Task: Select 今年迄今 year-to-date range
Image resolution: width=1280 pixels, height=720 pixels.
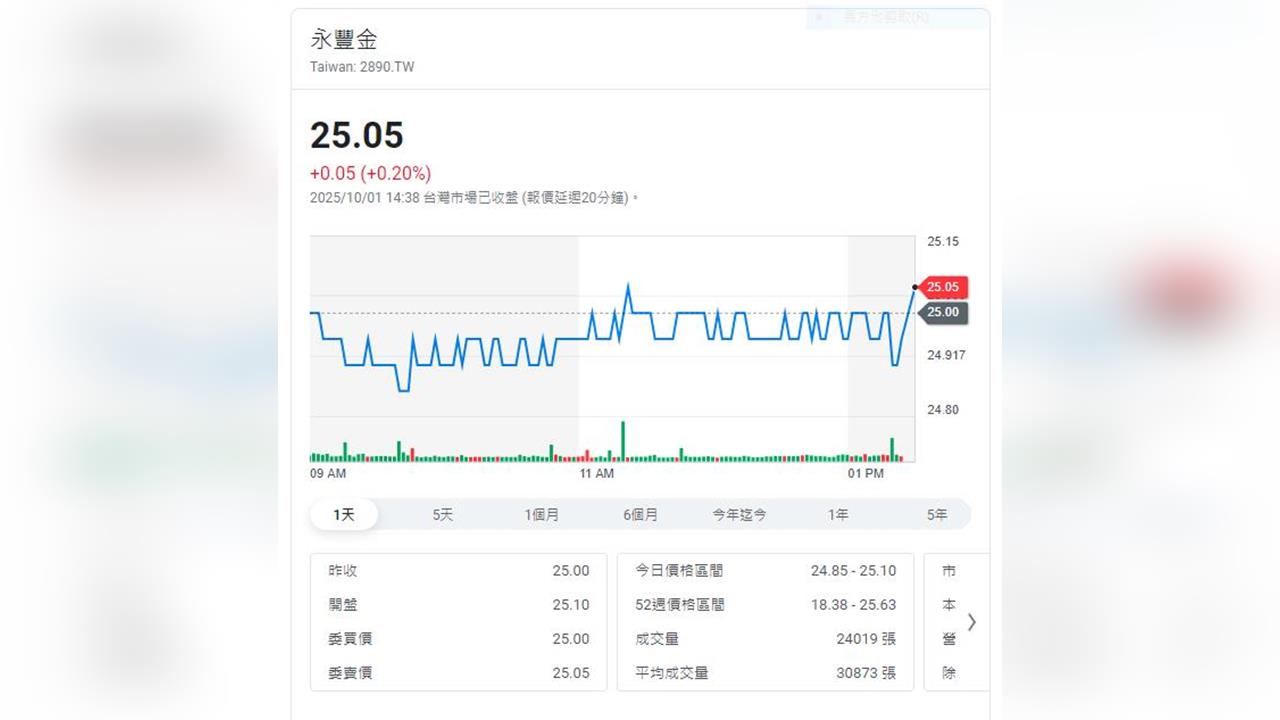Action: [739, 515]
